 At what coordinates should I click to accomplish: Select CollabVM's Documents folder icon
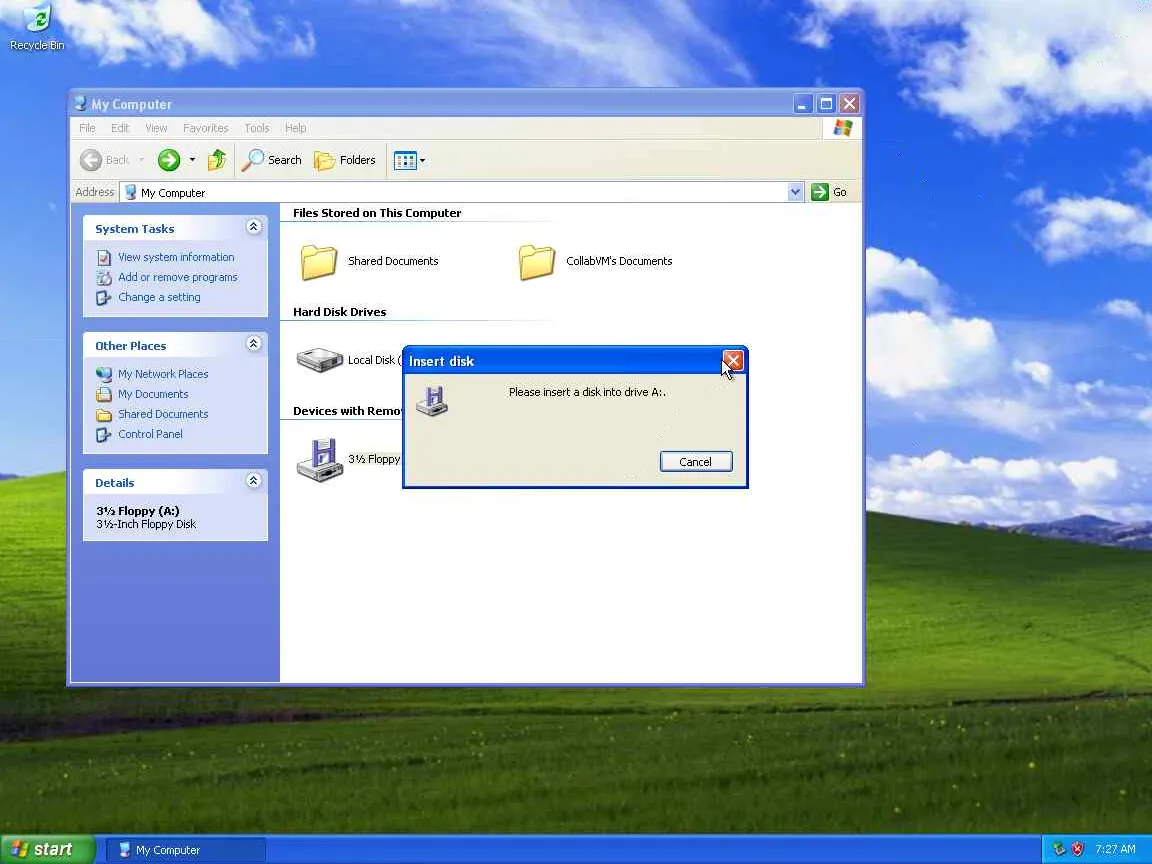coord(536,262)
